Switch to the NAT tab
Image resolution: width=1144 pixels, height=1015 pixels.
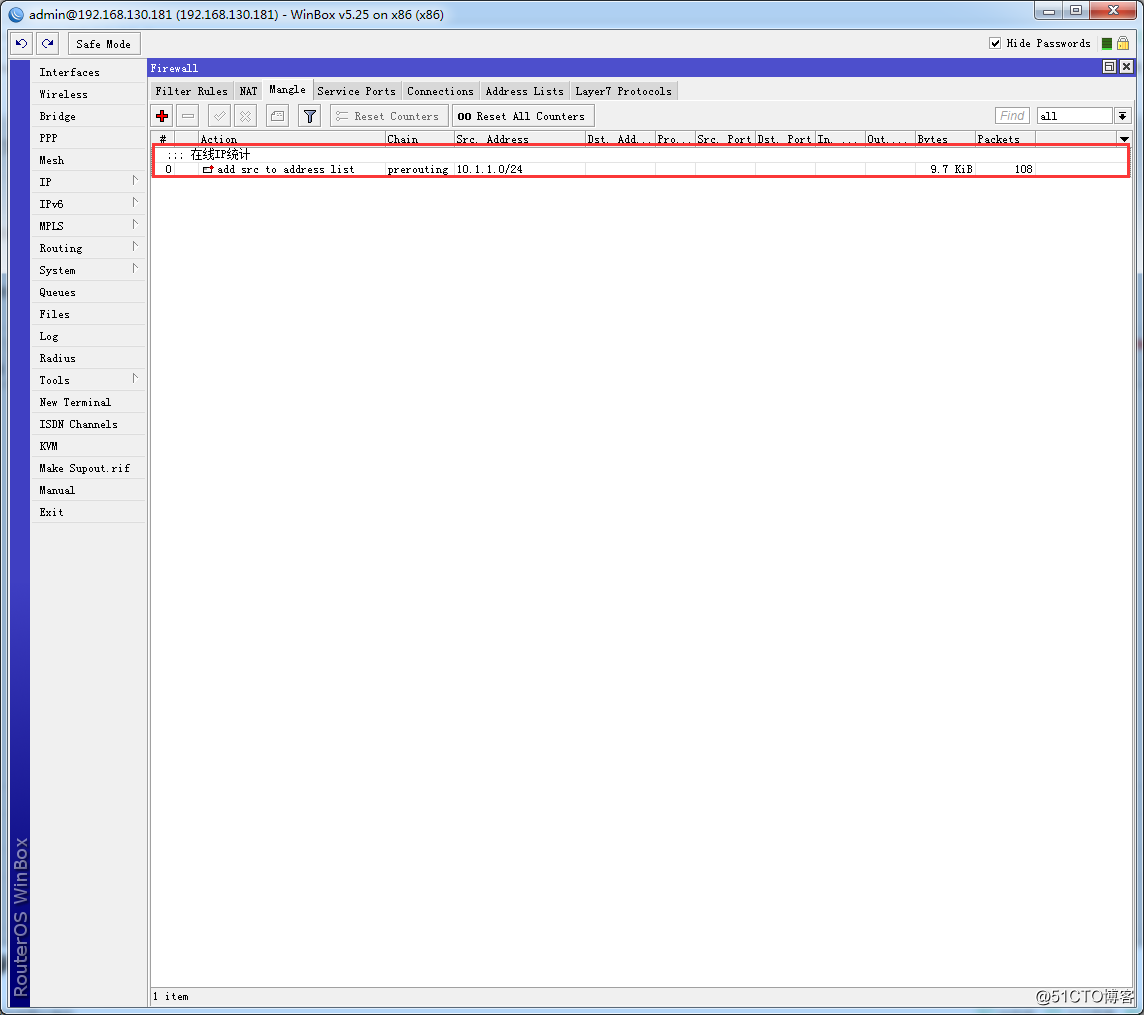pyautogui.click(x=248, y=91)
